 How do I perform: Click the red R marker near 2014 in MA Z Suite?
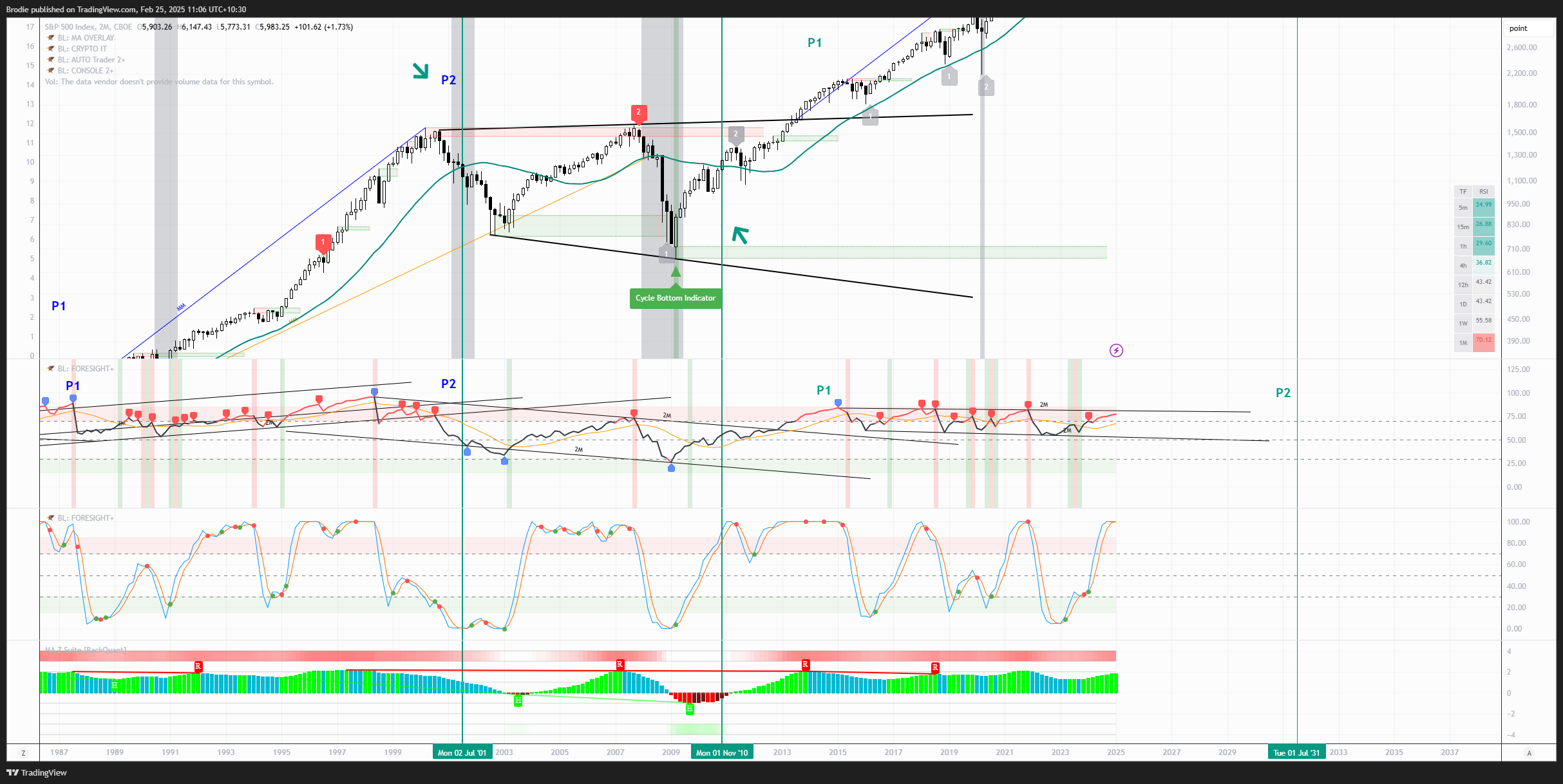point(805,664)
